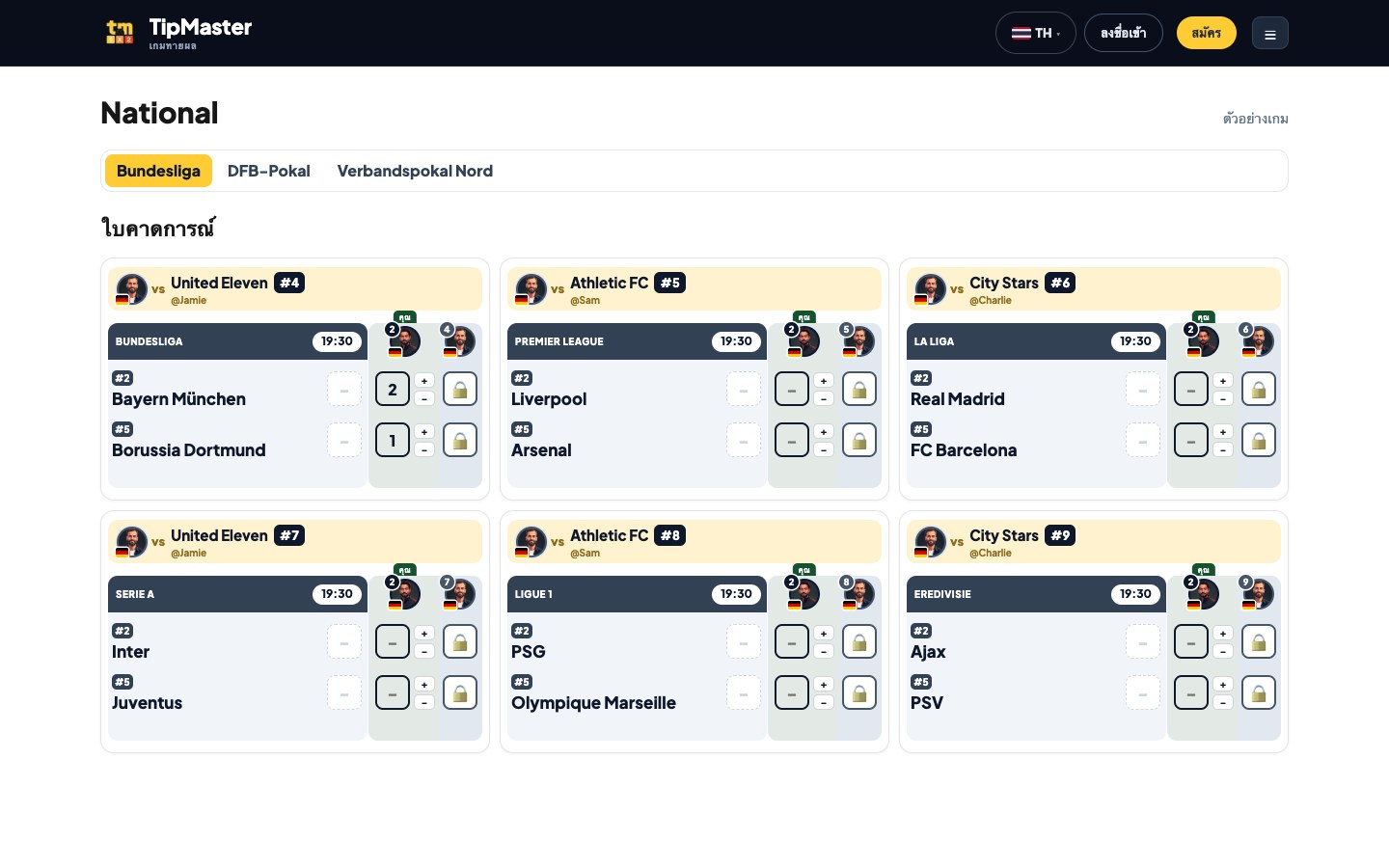Click the yellow สมัคร sign-up button
This screenshot has height=868, width=1389.
1206,33
